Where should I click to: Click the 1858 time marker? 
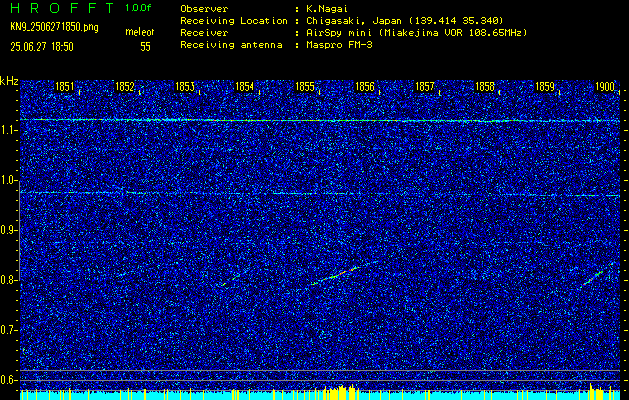[485, 87]
